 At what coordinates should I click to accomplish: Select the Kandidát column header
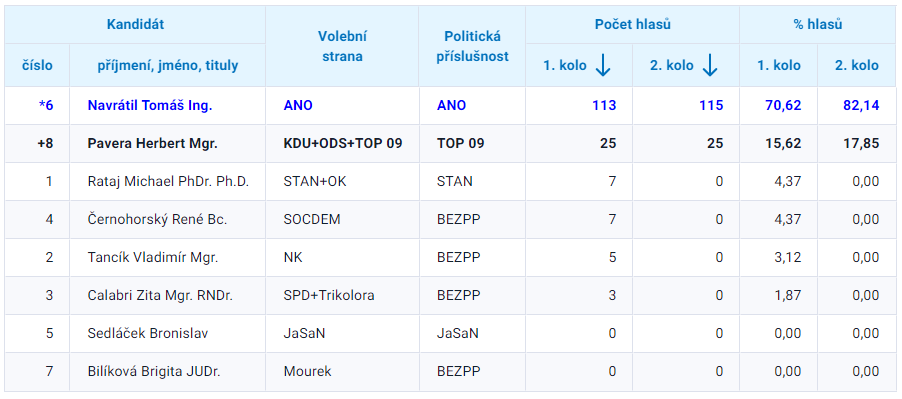[135, 24]
